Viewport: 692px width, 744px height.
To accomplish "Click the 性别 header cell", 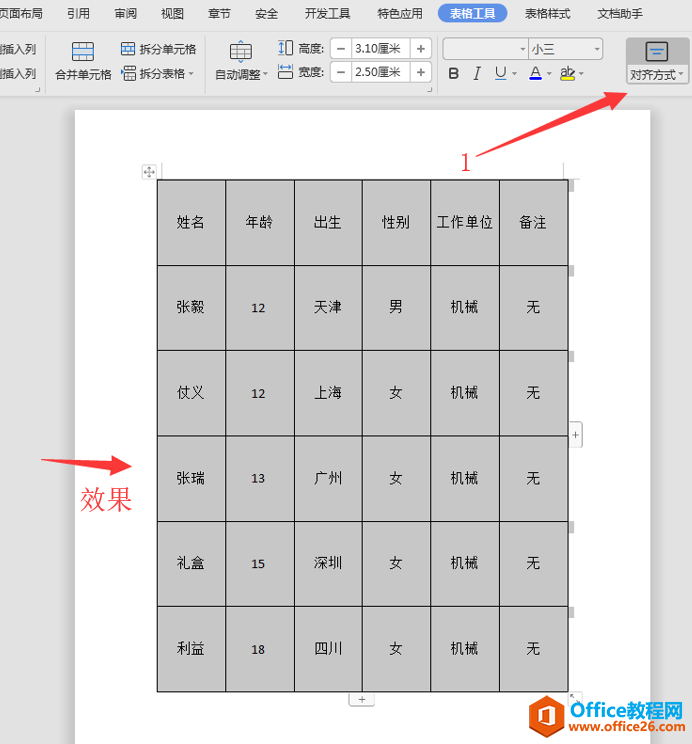I will tap(396, 223).
